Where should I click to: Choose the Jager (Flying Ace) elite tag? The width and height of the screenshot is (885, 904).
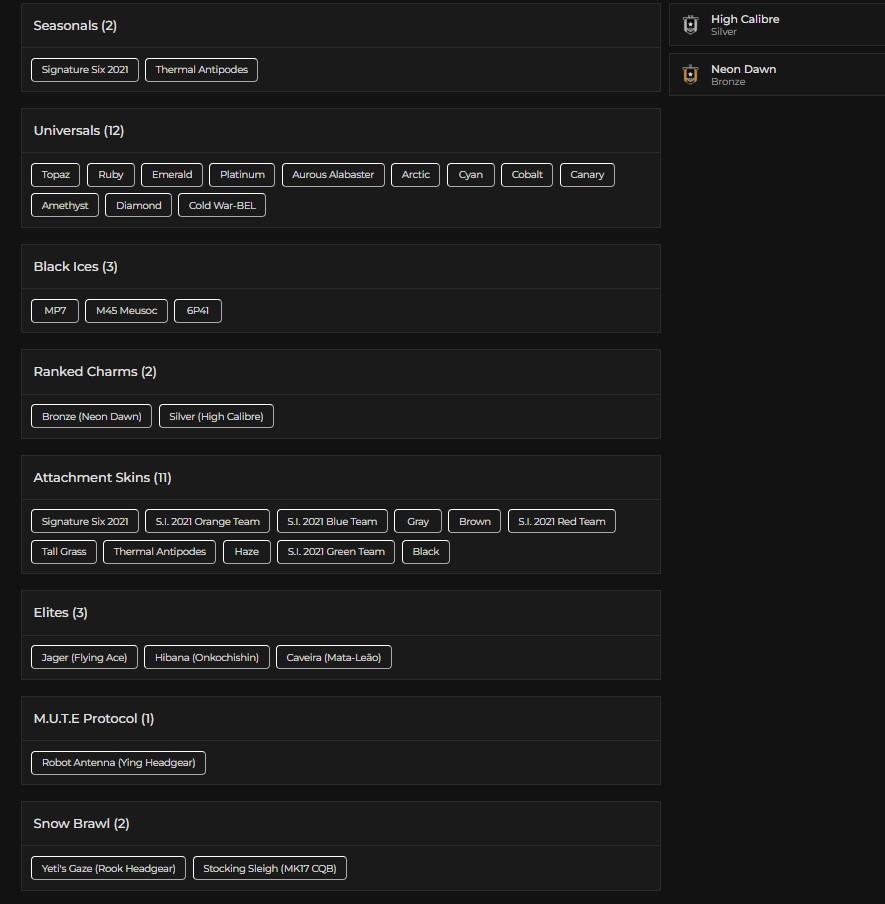[x=84, y=658]
